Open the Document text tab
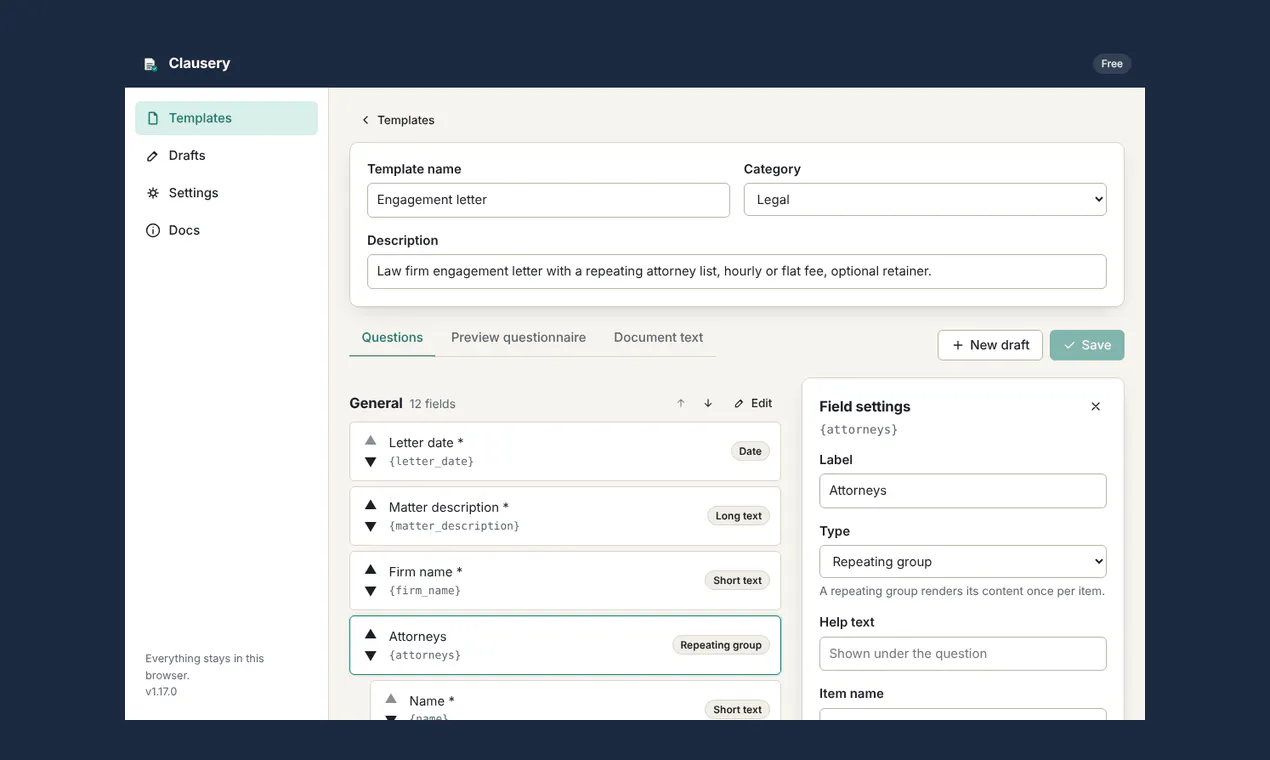 [658, 338]
